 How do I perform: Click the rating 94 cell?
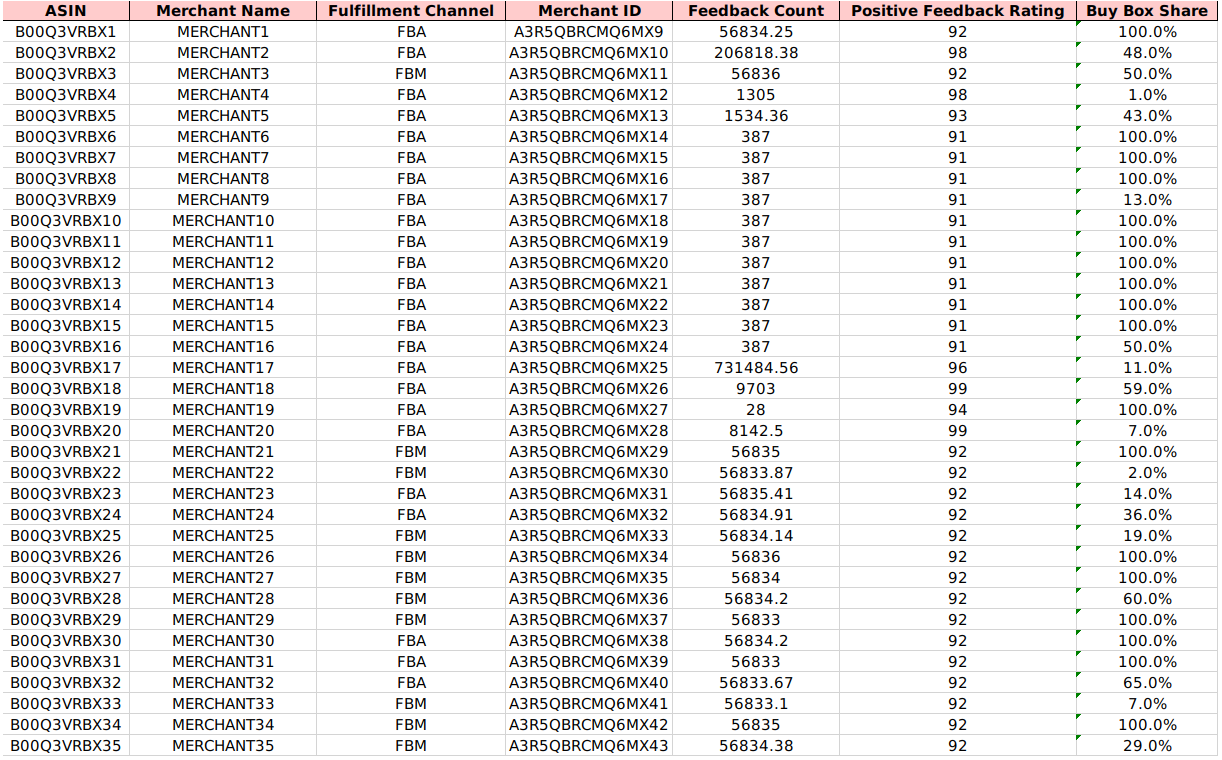tap(958, 410)
